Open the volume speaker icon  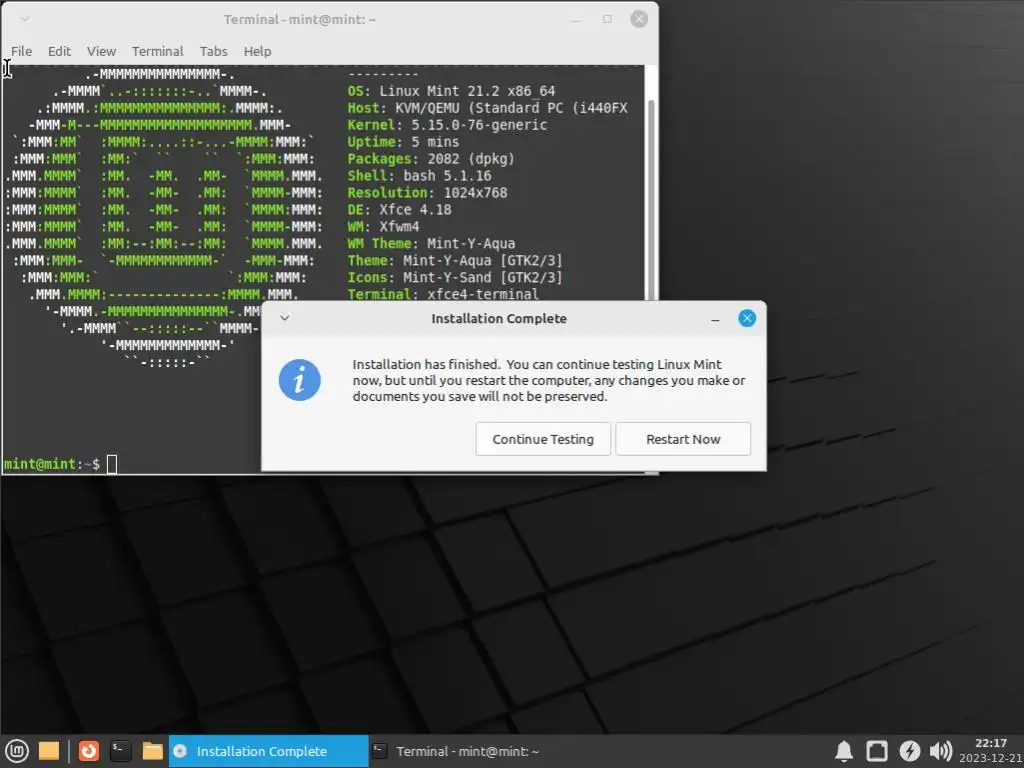coord(940,752)
